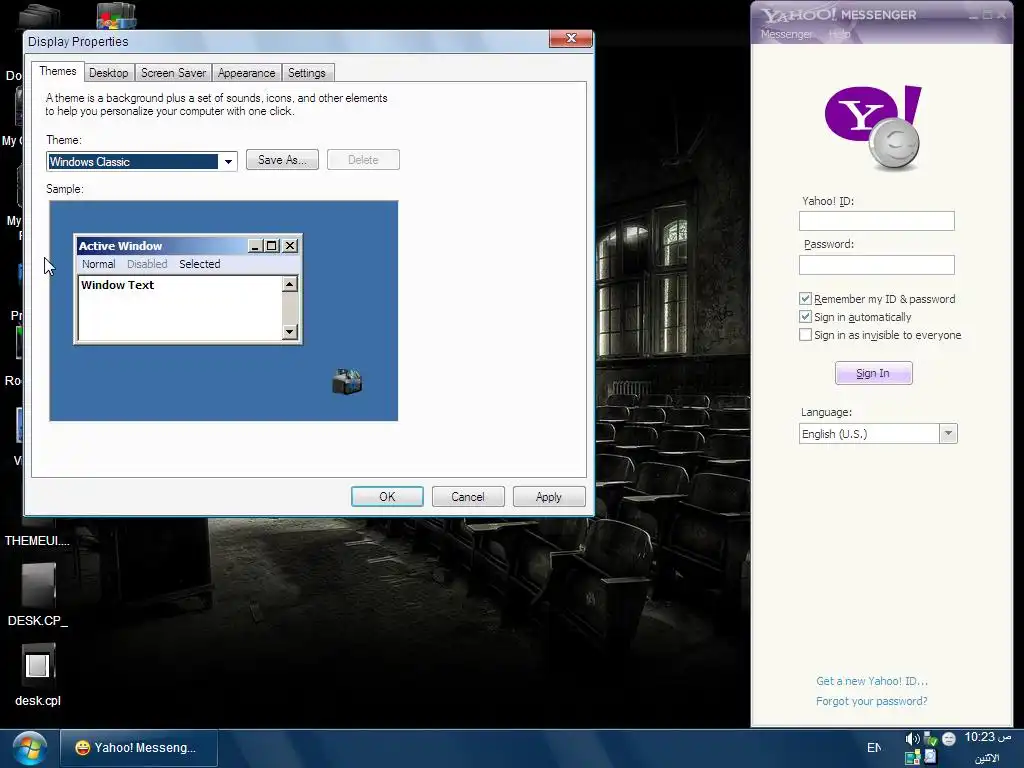The image size is (1024, 768).
Task: Click the sample Active Window maximize icon
Action: tap(272, 246)
